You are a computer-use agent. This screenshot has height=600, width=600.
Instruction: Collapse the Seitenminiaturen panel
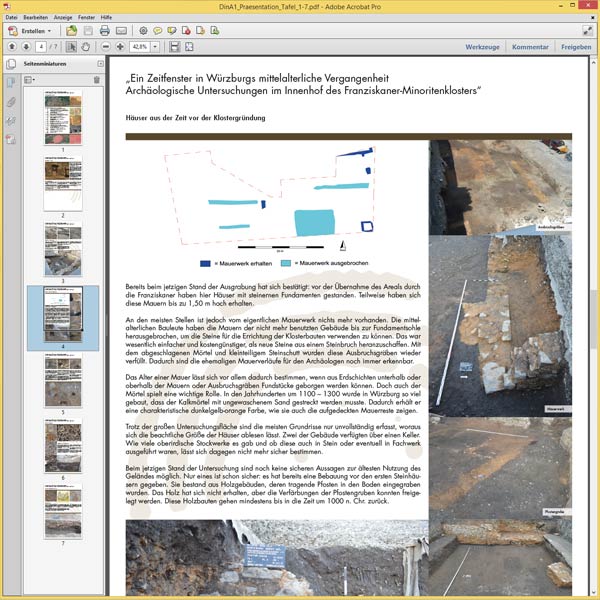[100, 64]
